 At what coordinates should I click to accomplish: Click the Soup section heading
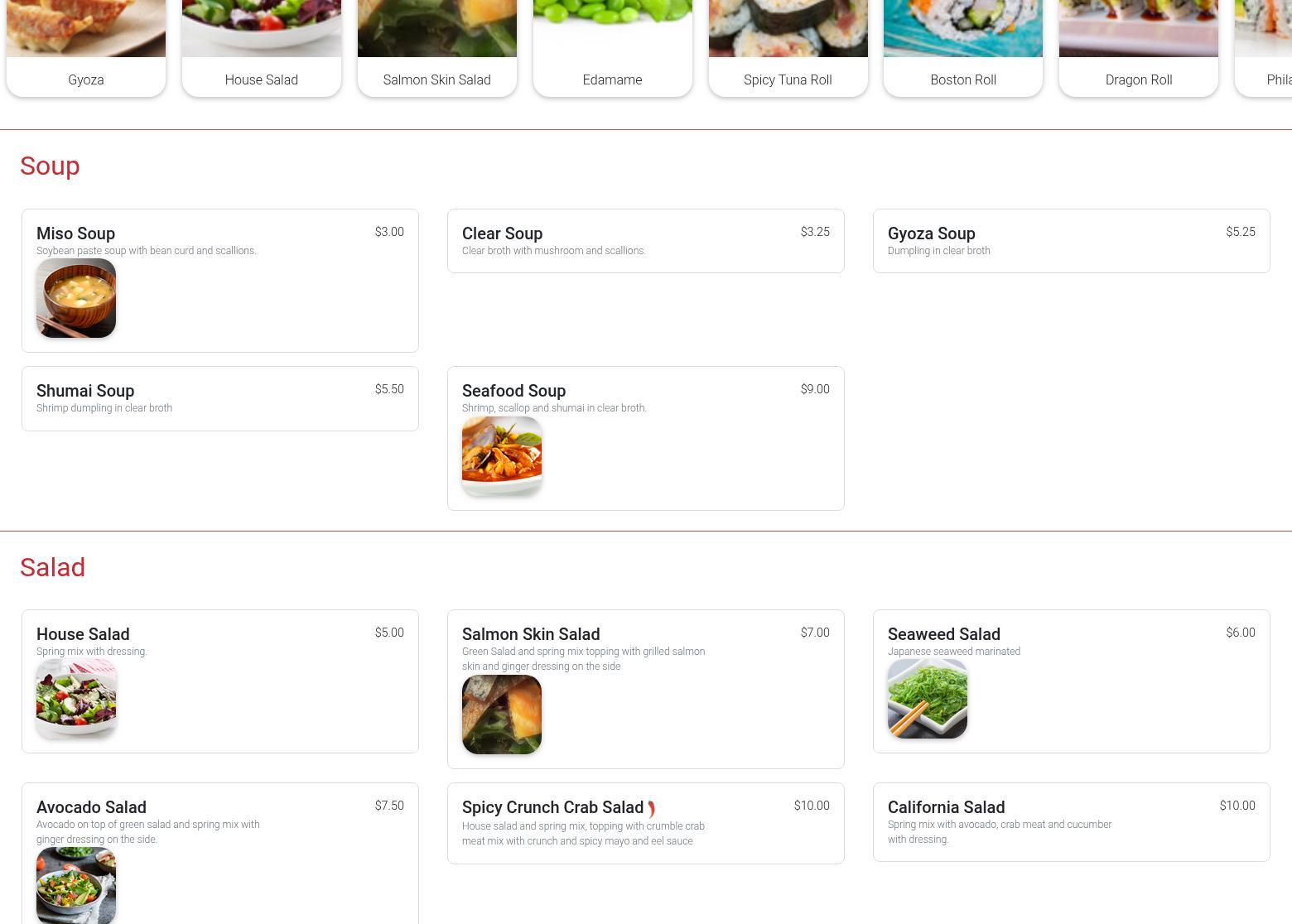[x=50, y=166]
